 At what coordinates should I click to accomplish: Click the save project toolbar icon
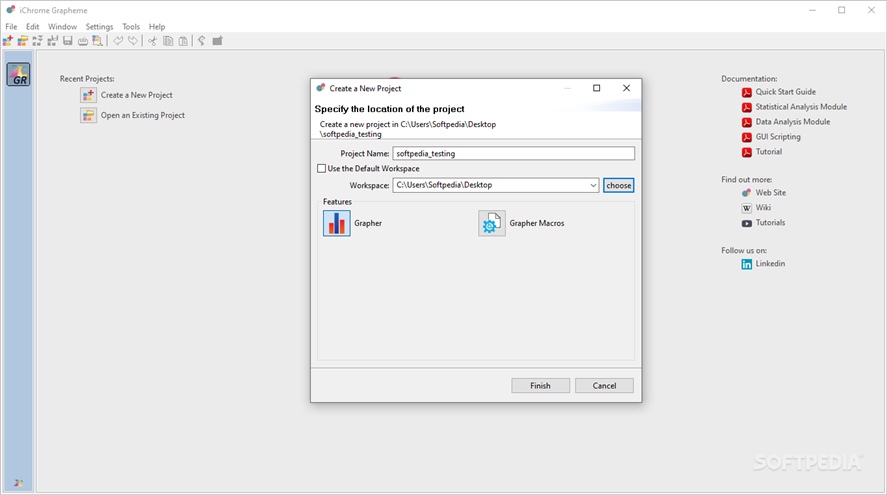coord(53,41)
